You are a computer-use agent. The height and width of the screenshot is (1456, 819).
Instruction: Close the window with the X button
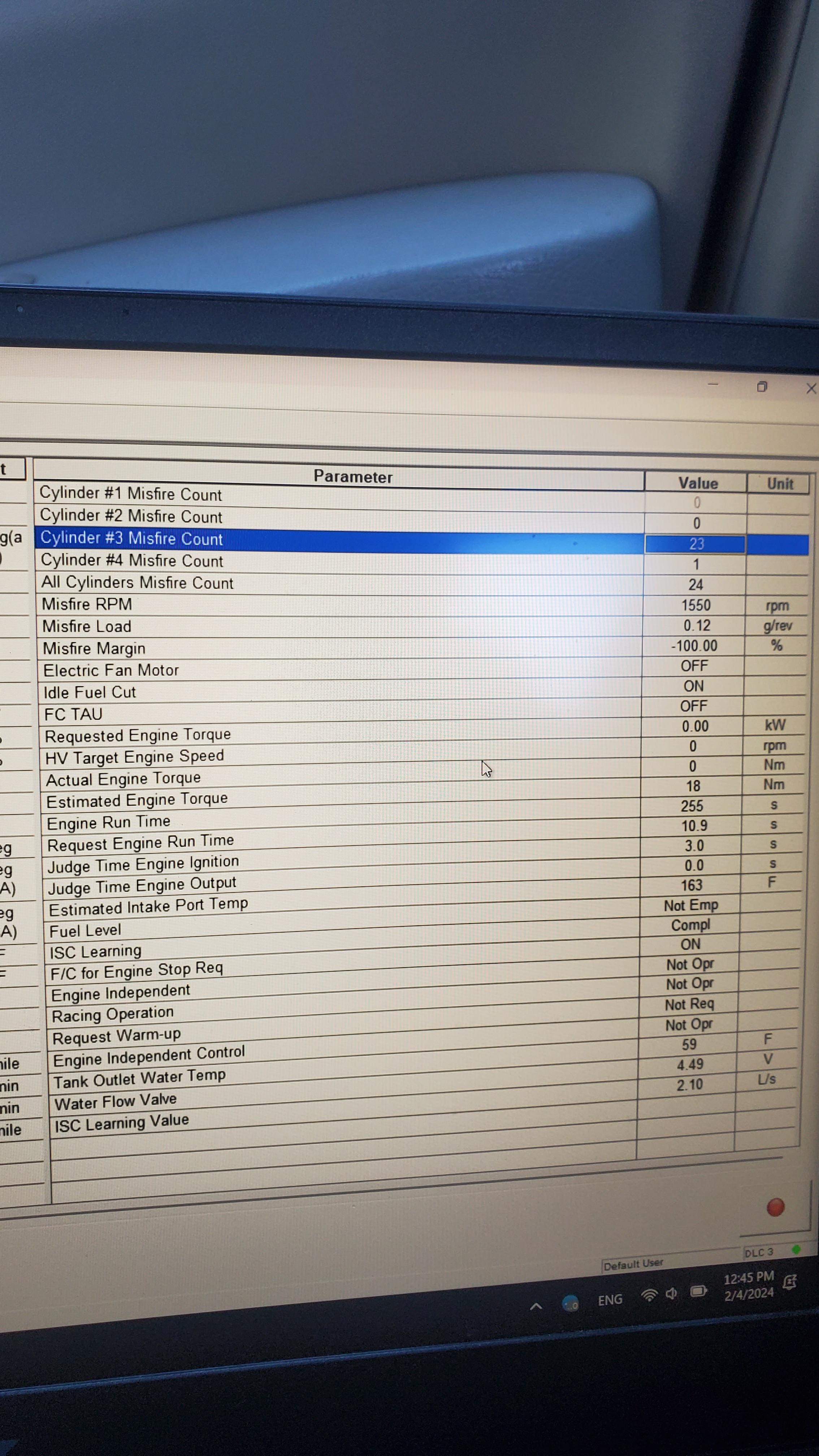tap(811, 388)
